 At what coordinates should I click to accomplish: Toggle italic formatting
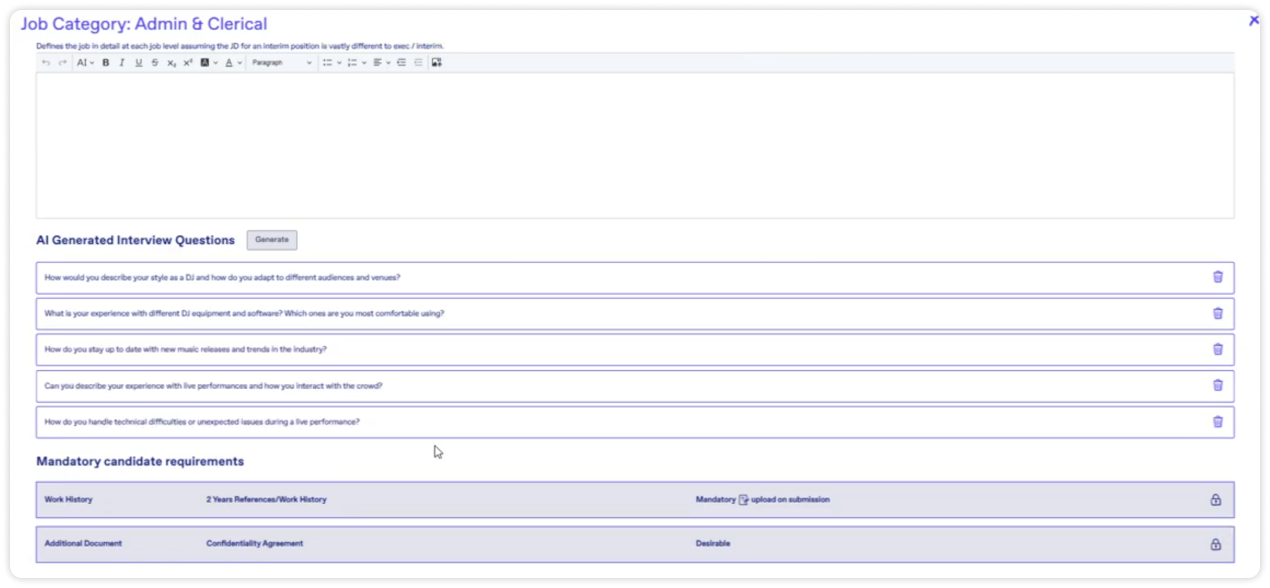pyautogui.click(x=122, y=62)
